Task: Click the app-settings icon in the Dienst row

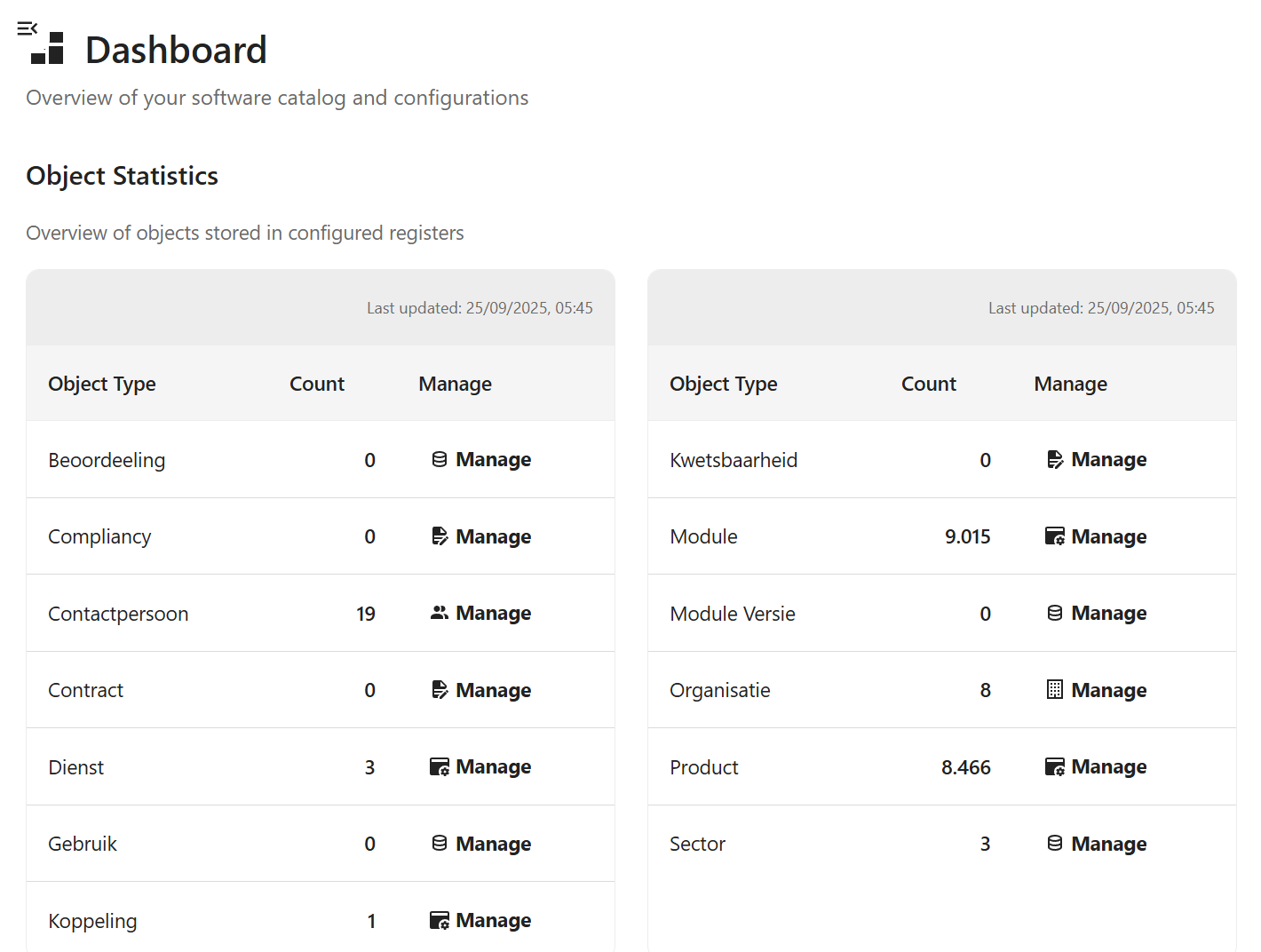Action: tap(440, 766)
